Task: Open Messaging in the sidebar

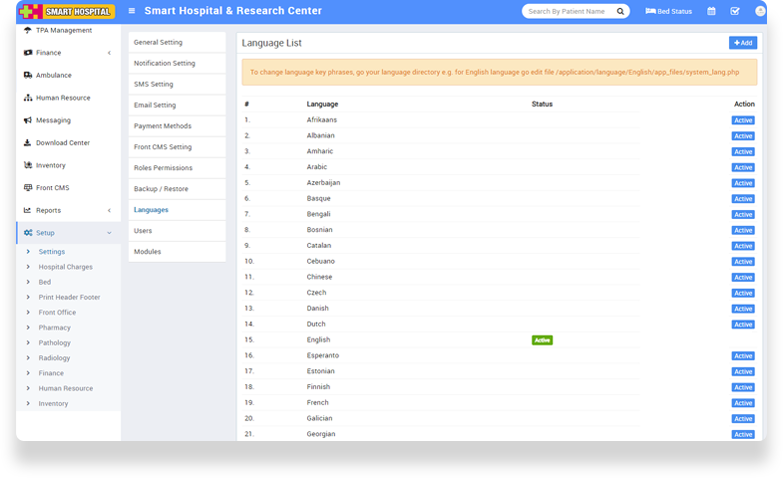Action: (x=53, y=120)
